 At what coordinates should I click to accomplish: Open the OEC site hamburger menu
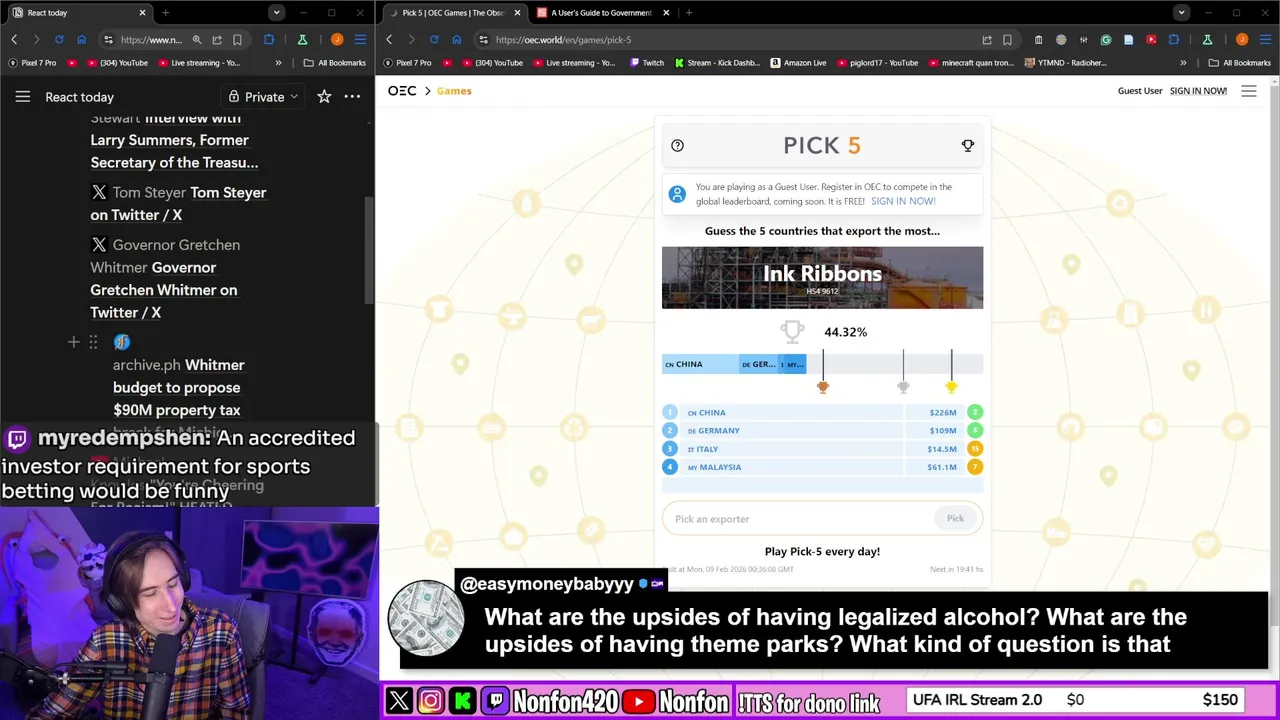click(x=1248, y=91)
